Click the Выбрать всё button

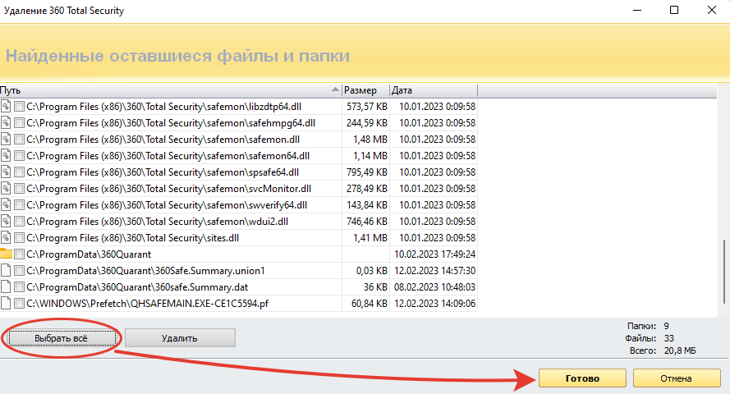click(61, 338)
